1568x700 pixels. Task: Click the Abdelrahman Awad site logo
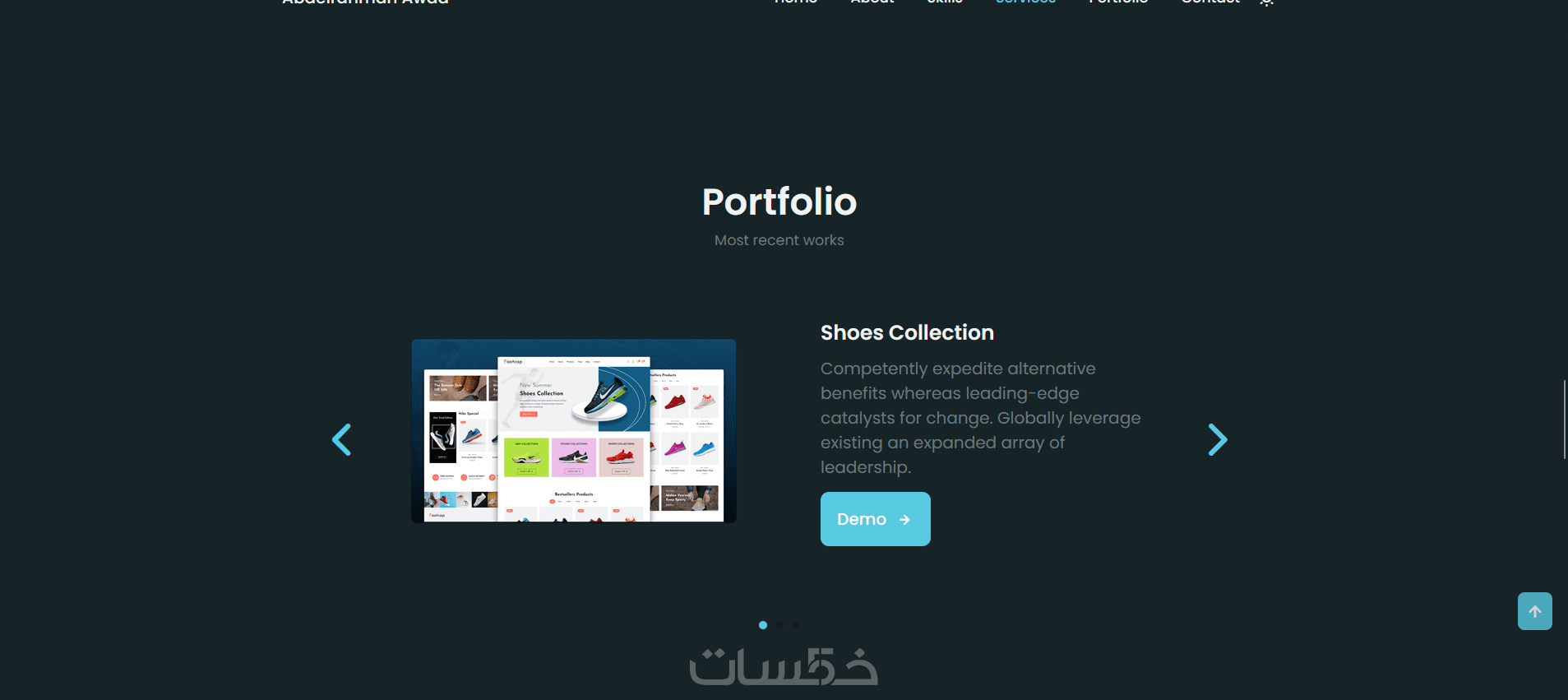[x=365, y=2]
